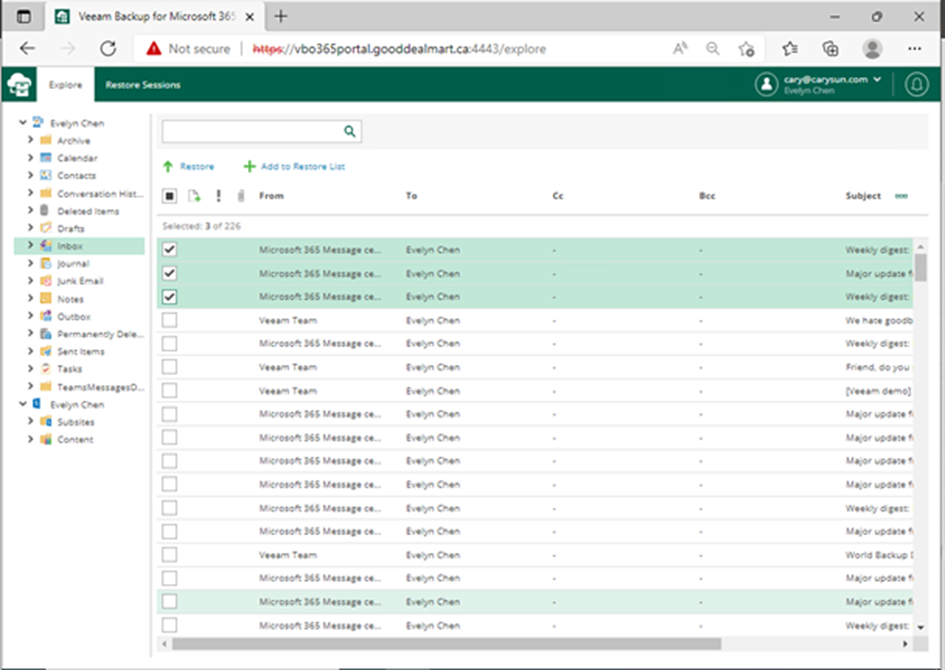Click the browser back arrow
Viewport: 945px width, 670px height.
tap(28, 49)
